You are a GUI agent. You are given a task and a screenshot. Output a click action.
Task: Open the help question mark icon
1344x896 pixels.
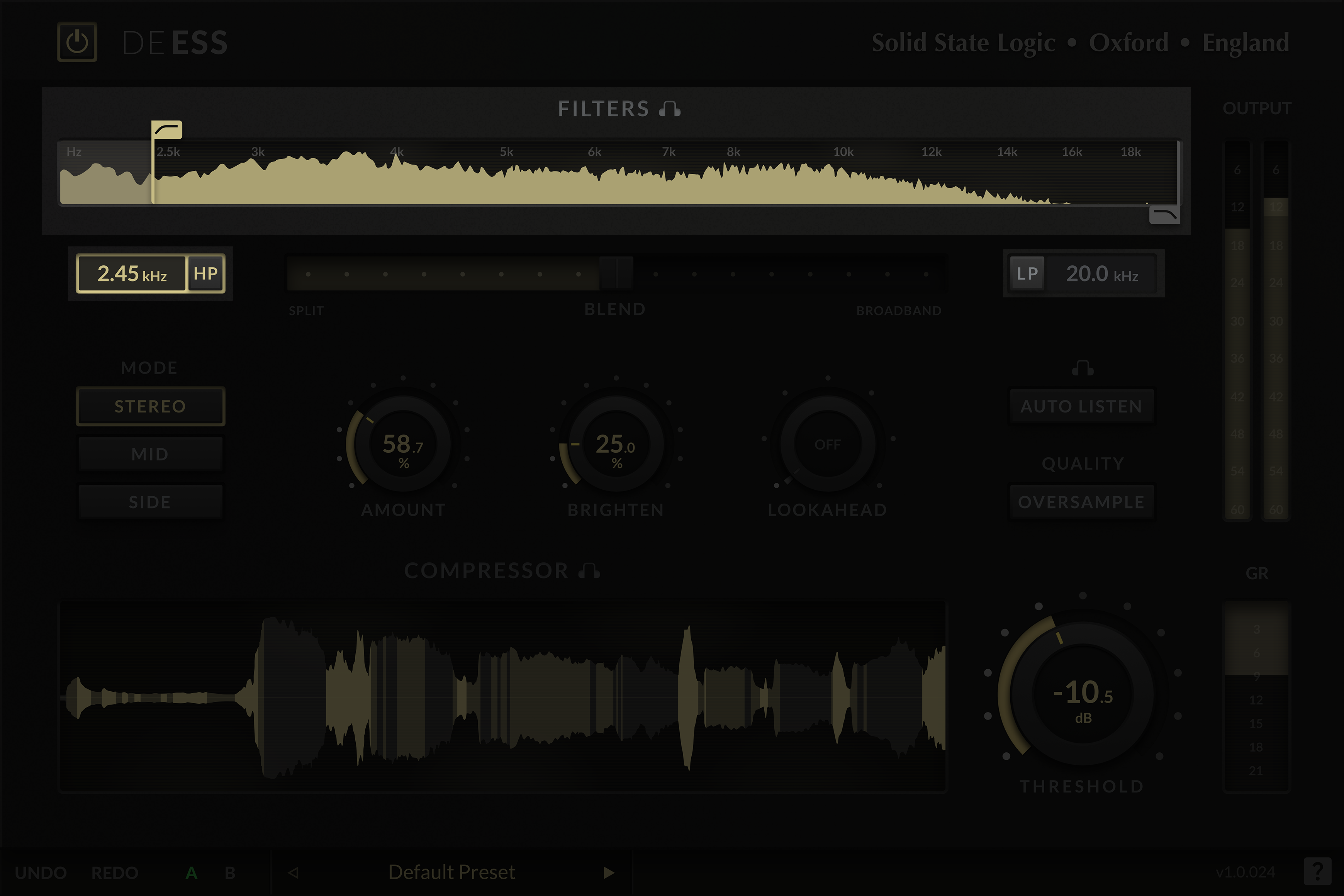(1318, 872)
